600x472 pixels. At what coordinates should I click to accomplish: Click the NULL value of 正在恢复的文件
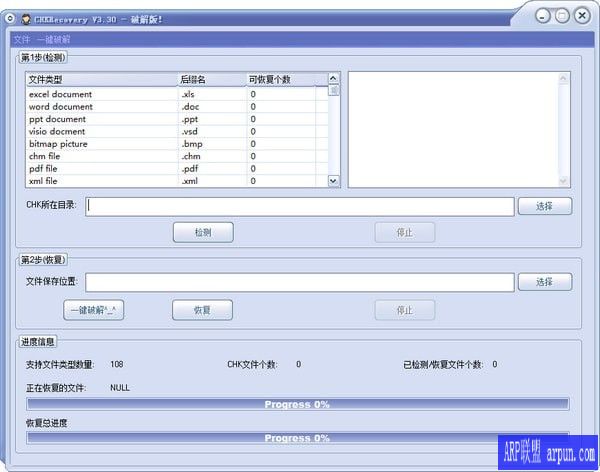coord(120,388)
